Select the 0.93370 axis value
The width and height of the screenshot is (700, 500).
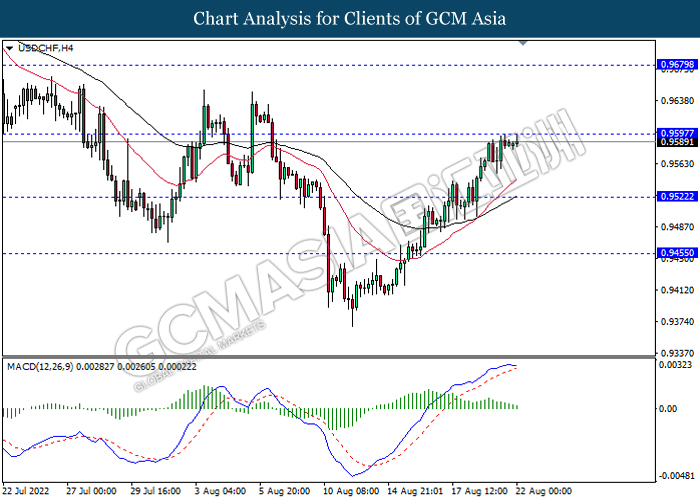pos(677,354)
